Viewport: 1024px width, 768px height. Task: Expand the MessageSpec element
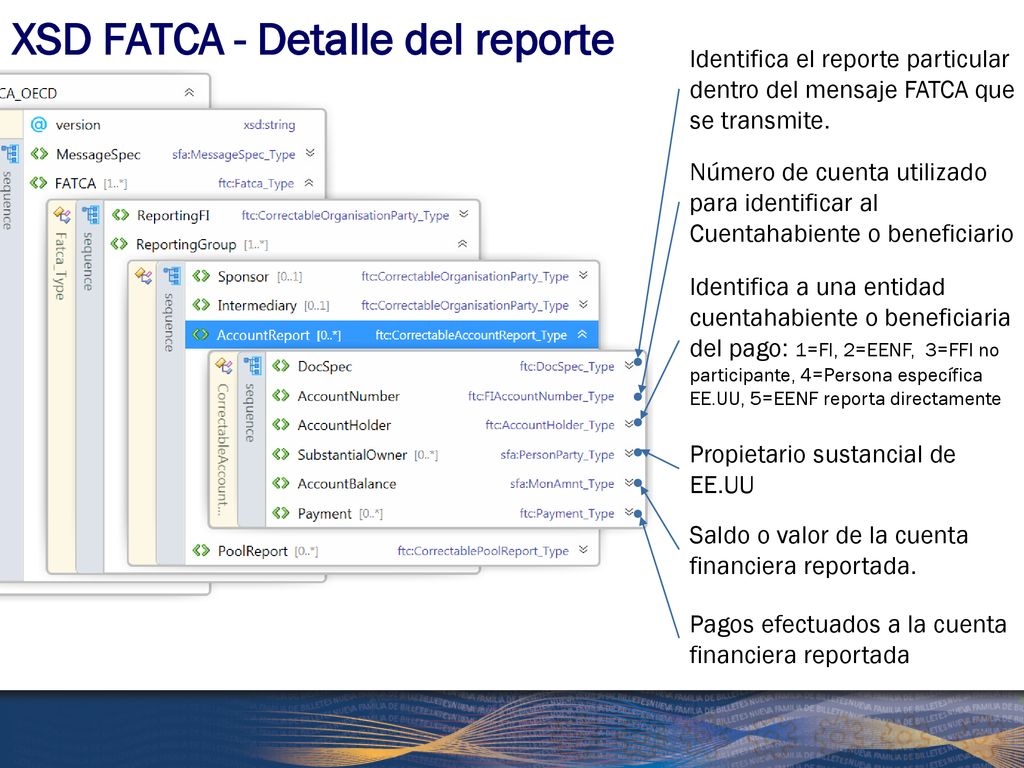[x=310, y=153]
